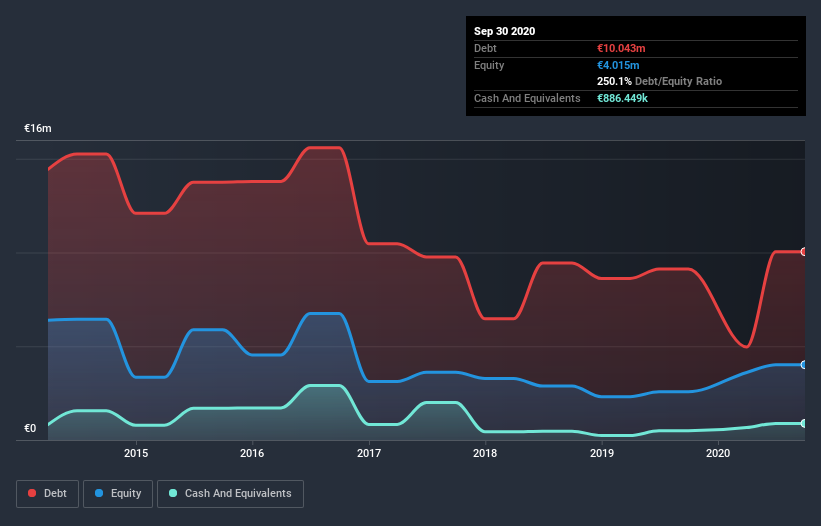Viewport: 821px width, 526px height.
Task: Click the Sep 30 2020 tooltip date
Action: click(x=504, y=31)
